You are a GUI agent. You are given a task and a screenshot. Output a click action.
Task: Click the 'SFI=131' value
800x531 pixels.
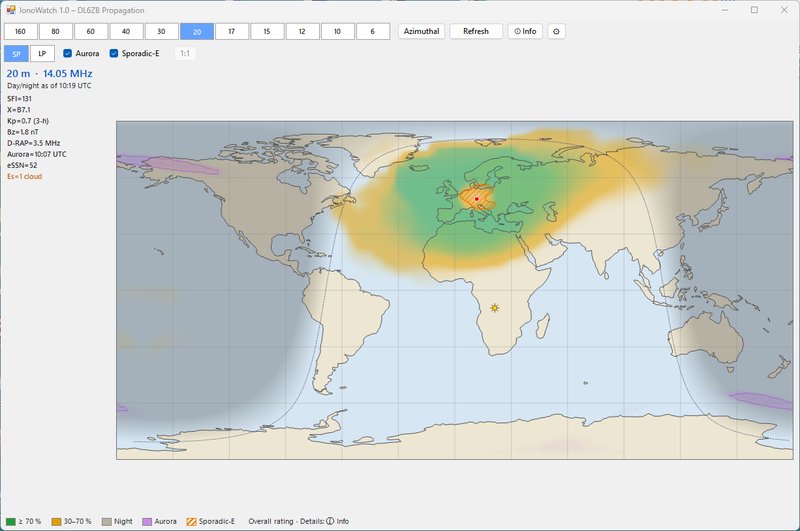tap(19, 99)
